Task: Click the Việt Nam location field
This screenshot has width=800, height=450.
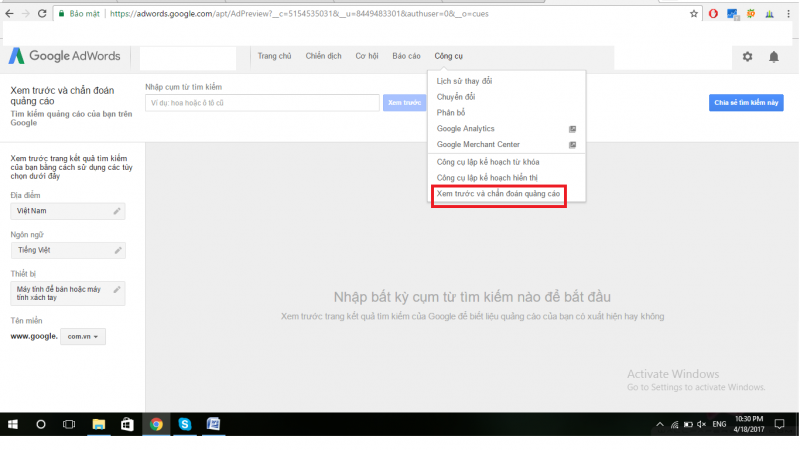Action: pos(68,211)
